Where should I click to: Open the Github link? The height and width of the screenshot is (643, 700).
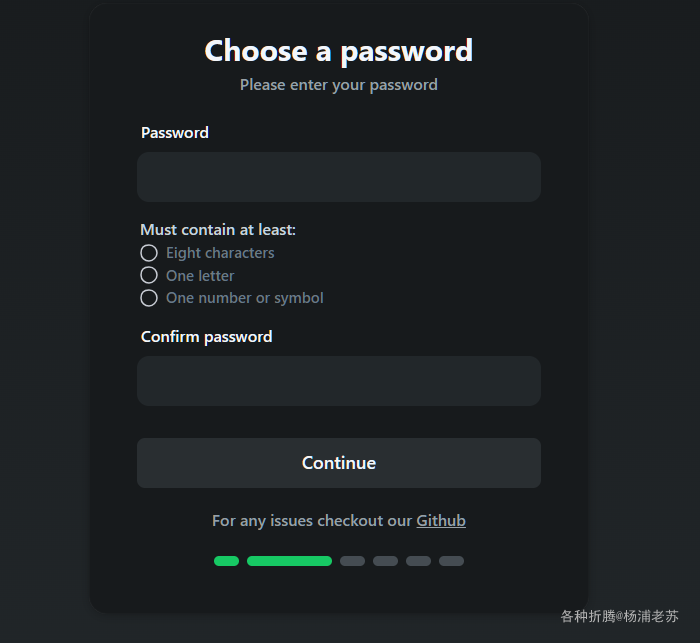(x=441, y=521)
